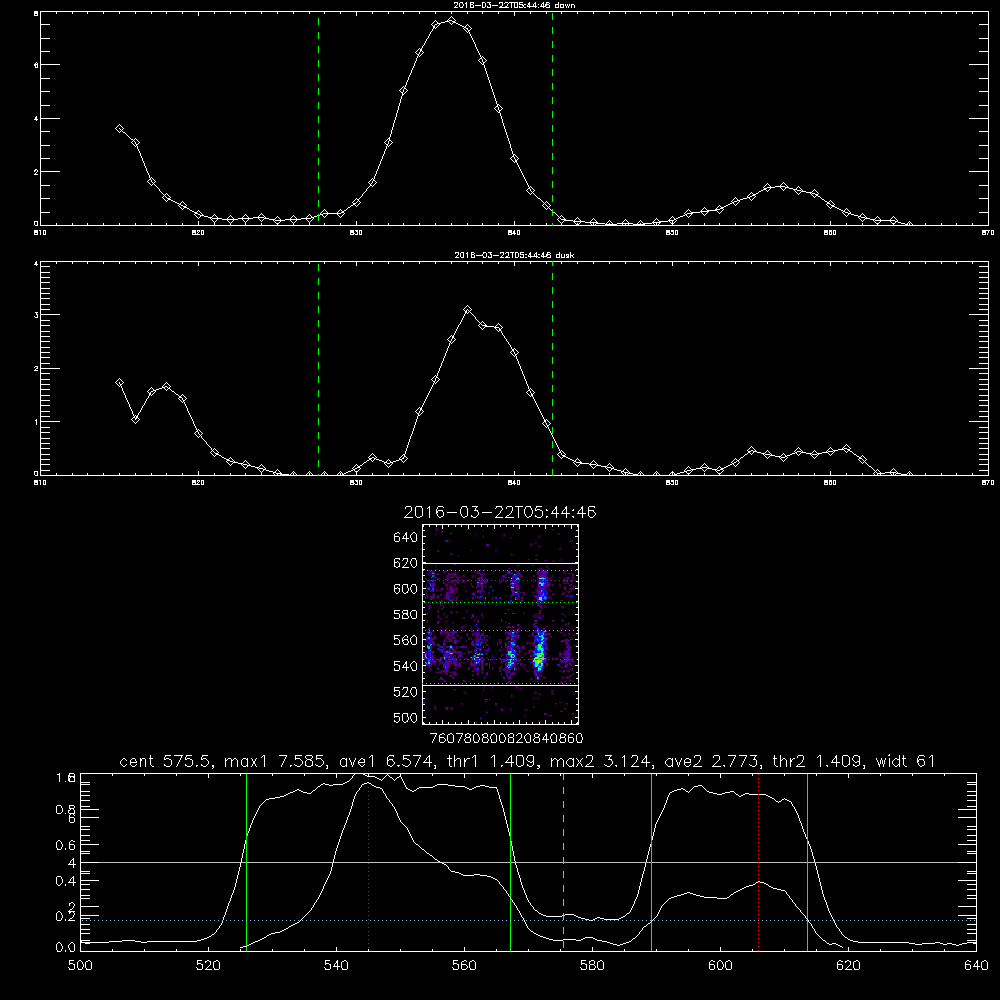Screen dimensions: 1000x1000
Task: Click first diamond data point in dusk plot
Action: [119, 383]
